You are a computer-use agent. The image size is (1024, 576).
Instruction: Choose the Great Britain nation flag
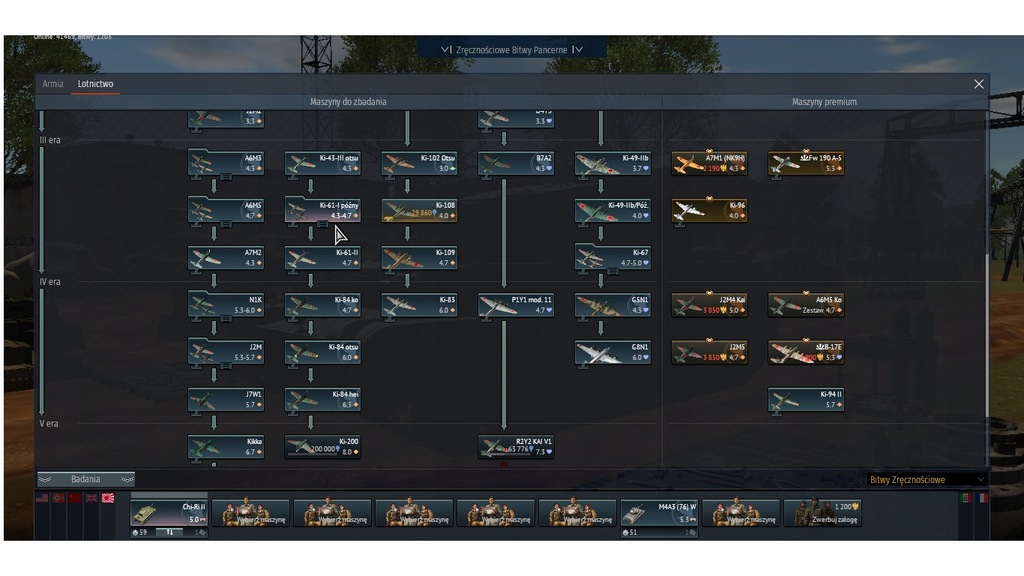91,498
